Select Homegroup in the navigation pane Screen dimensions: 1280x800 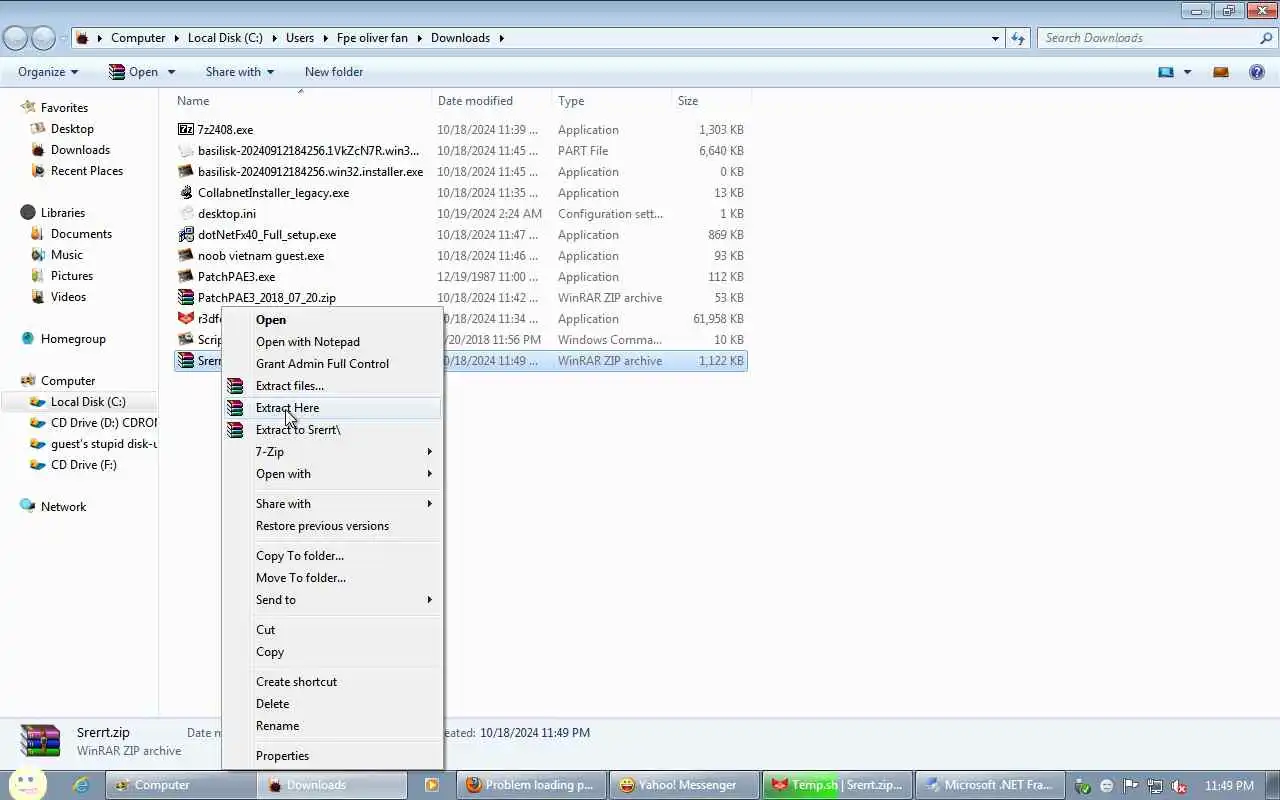[73, 339]
